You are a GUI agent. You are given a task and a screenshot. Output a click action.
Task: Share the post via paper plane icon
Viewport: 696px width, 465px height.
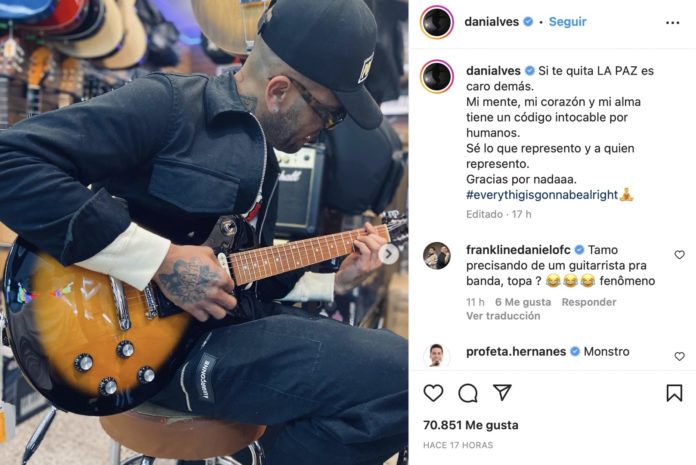click(x=502, y=393)
